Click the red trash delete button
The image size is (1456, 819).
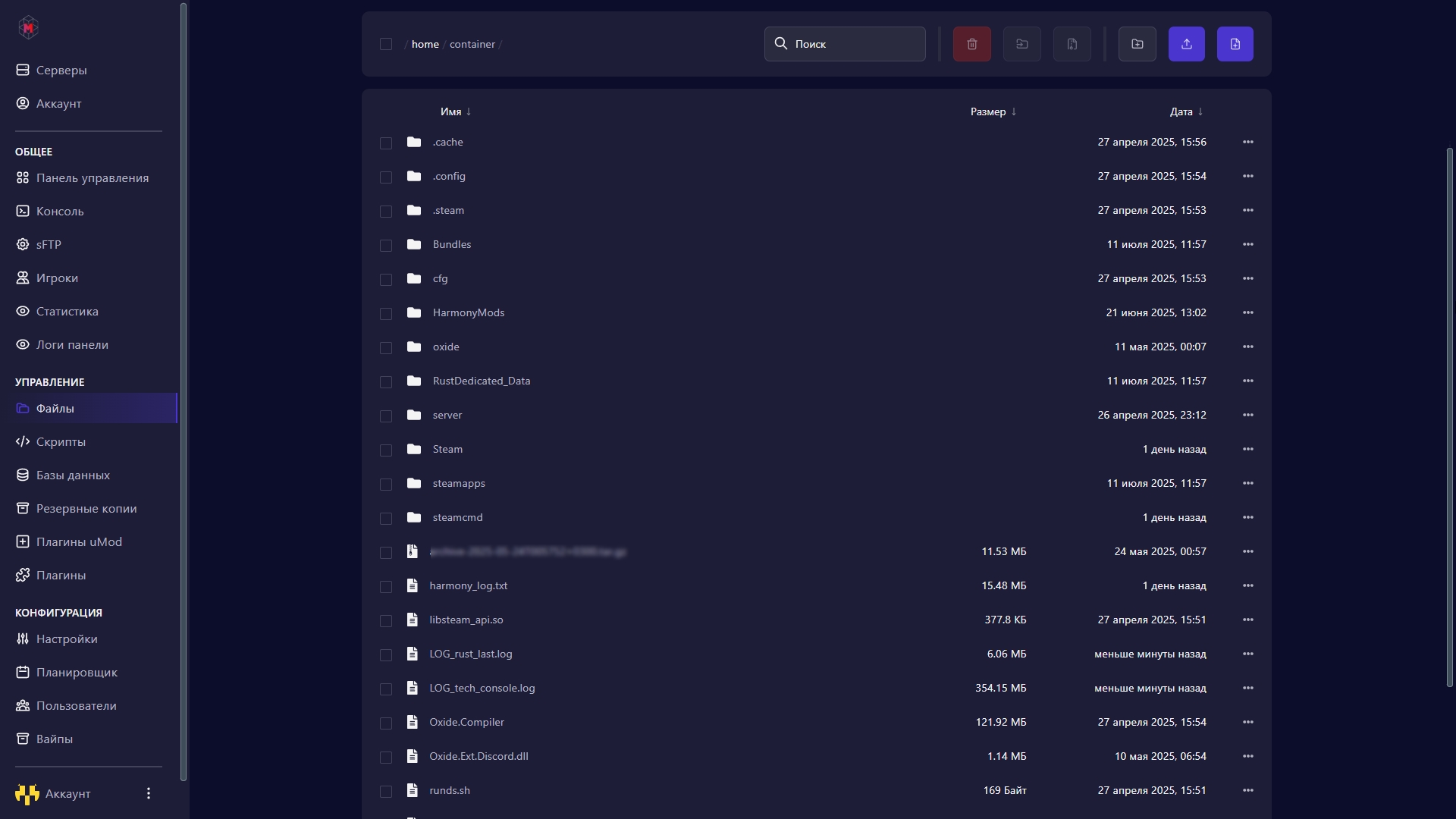tap(971, 44)
